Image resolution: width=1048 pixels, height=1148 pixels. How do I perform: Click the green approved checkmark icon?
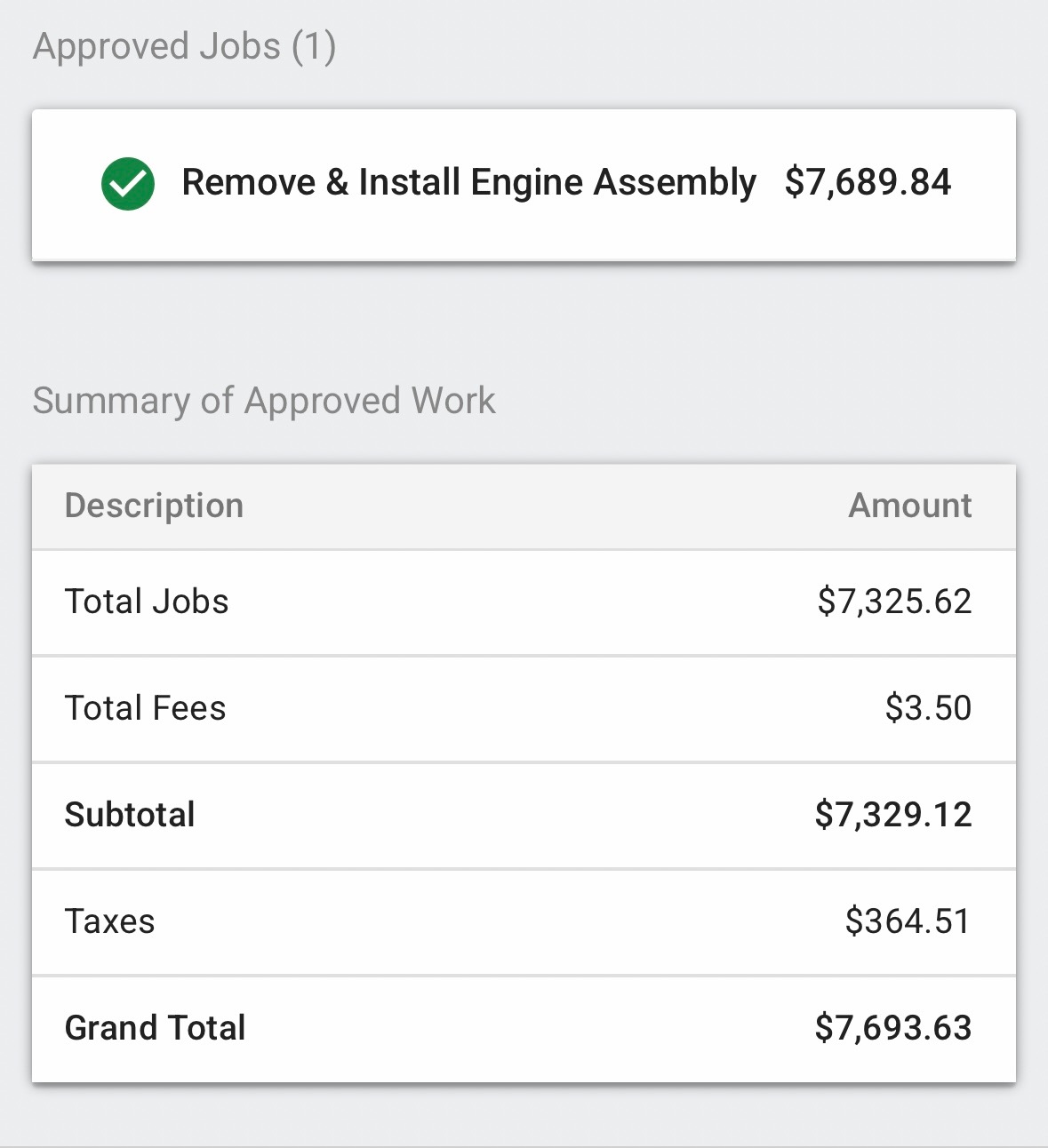pyautogui.click(x=128, y=184)
